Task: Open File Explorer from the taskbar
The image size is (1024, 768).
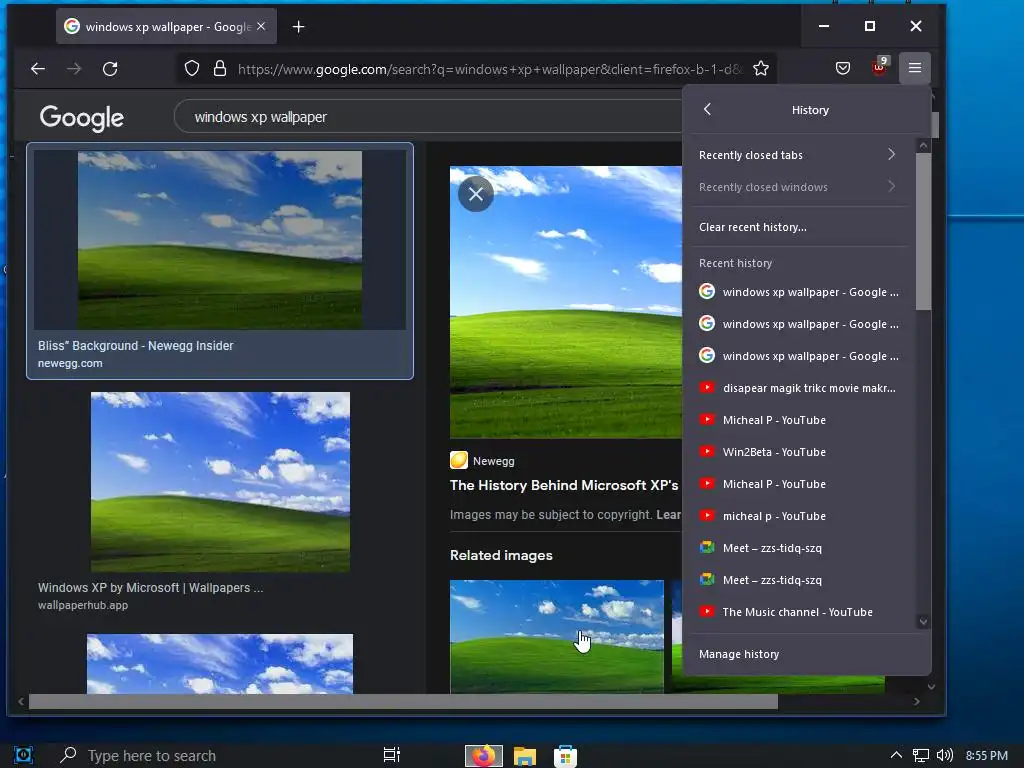Action: (524, 756)
